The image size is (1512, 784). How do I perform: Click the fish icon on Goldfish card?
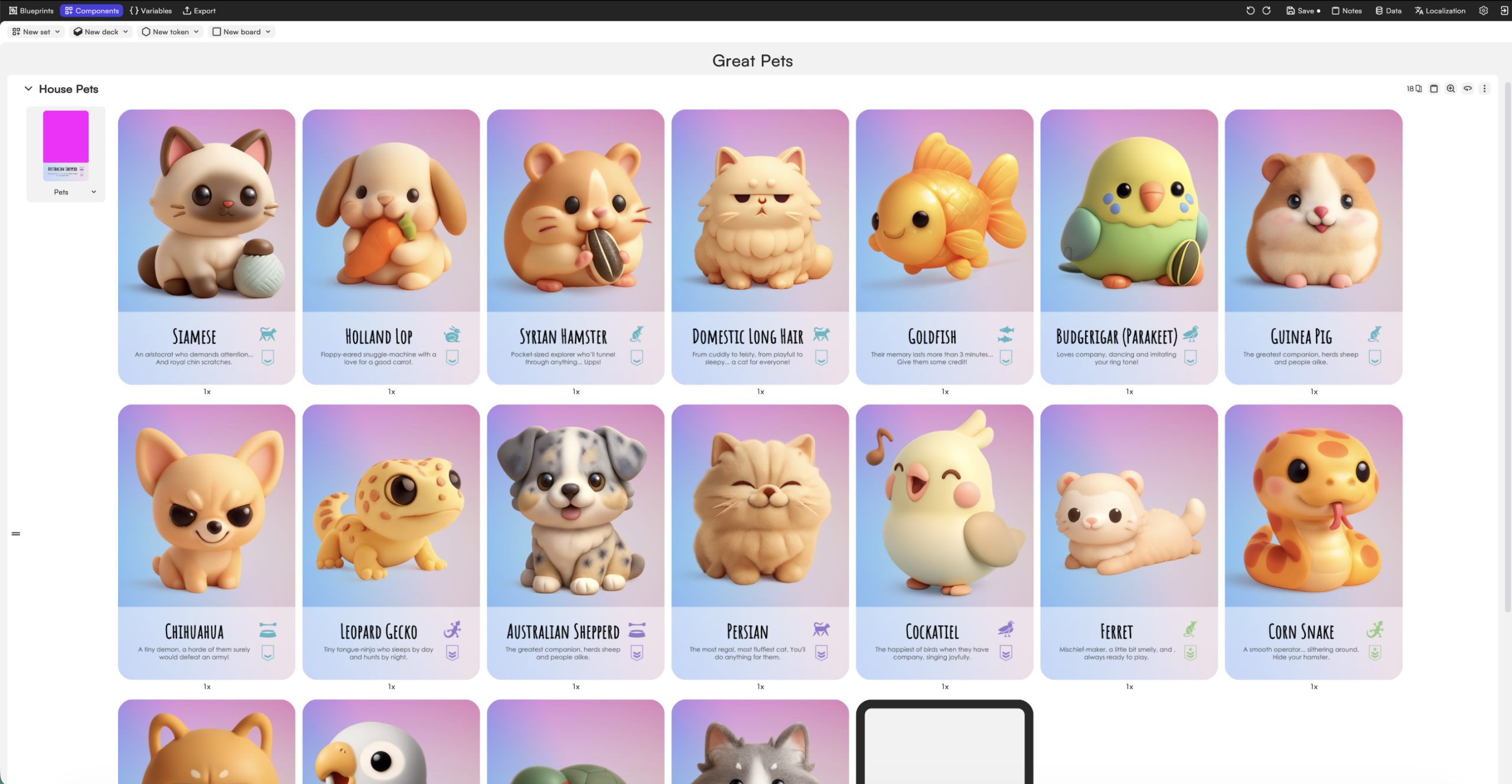pyautogui.click(x=1006, y=335)
